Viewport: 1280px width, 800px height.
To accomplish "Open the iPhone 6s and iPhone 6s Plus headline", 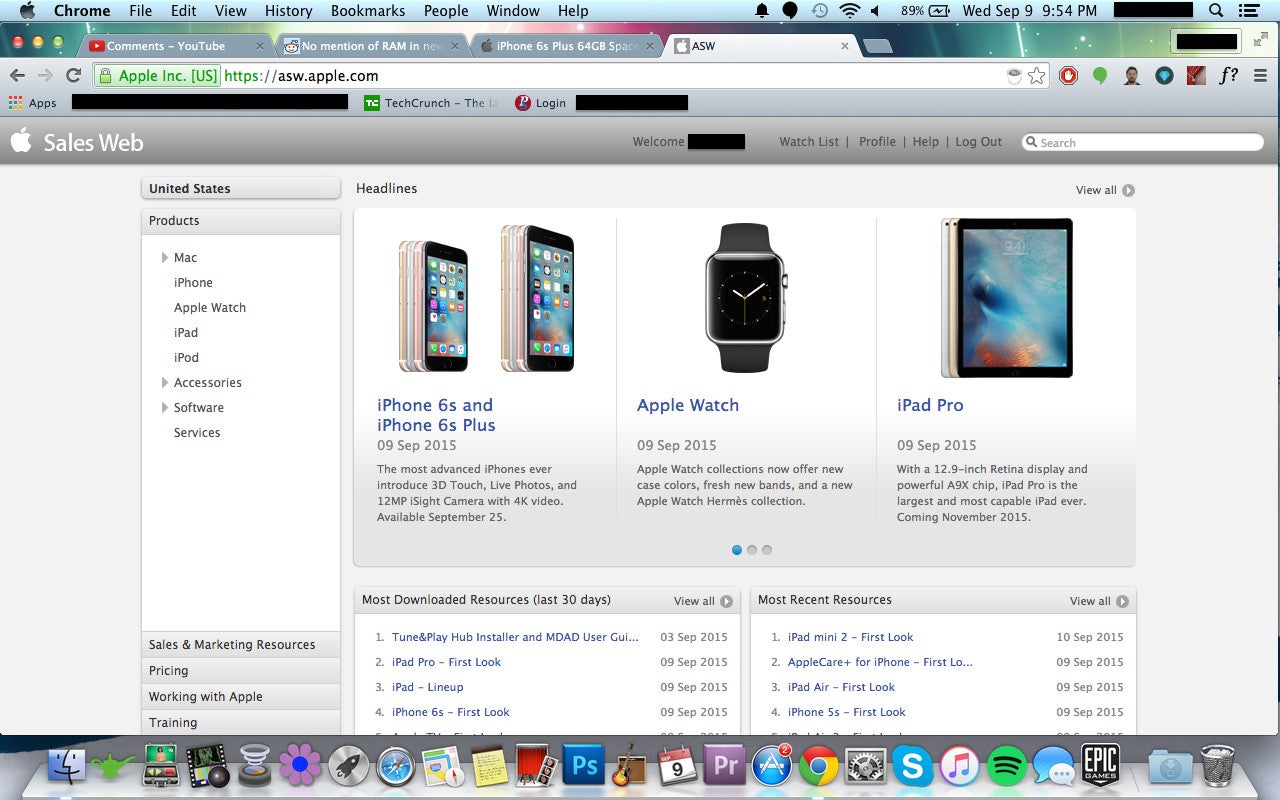I will (436, 415).
